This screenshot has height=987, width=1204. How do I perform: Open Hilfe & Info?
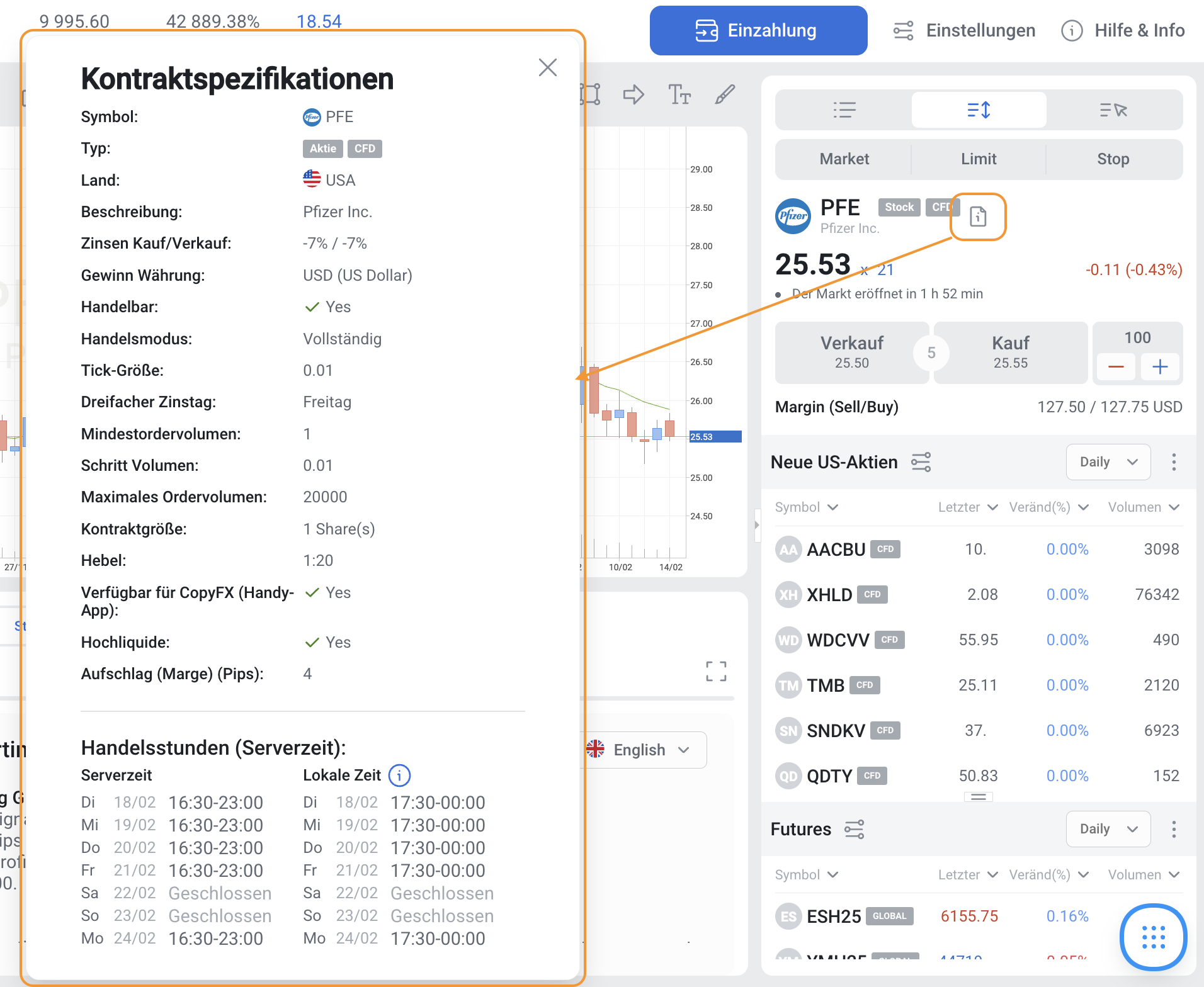[x=1123, y=30]
